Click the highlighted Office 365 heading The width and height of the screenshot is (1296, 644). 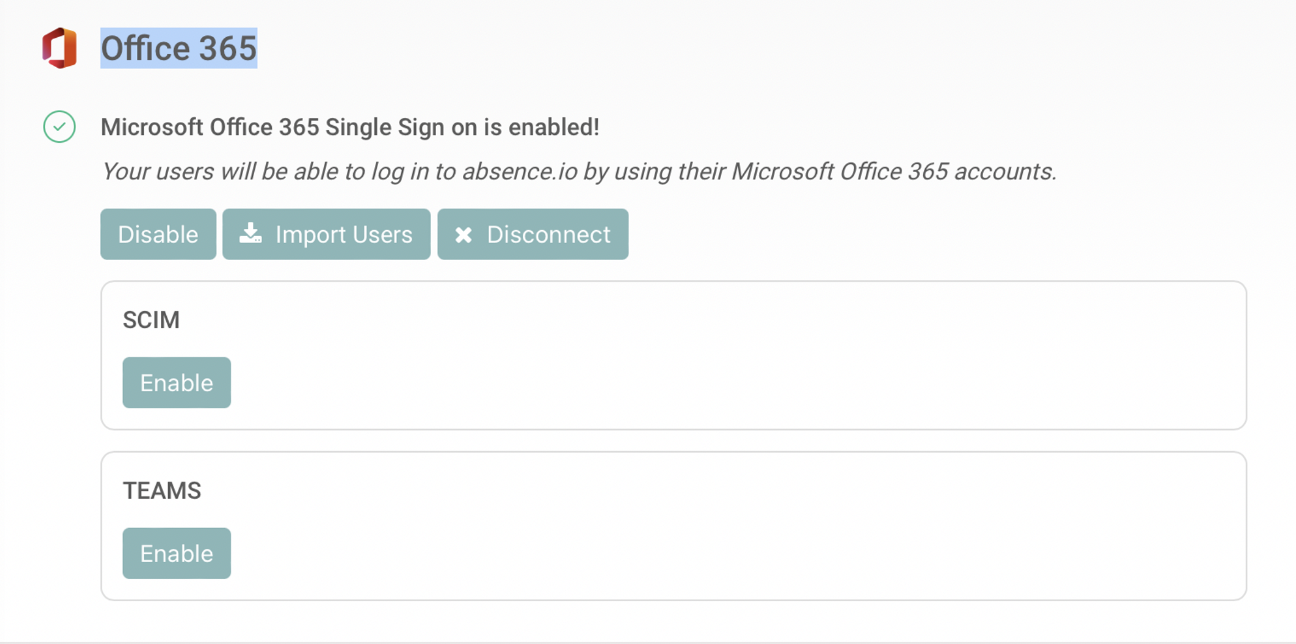pos(179,48)
